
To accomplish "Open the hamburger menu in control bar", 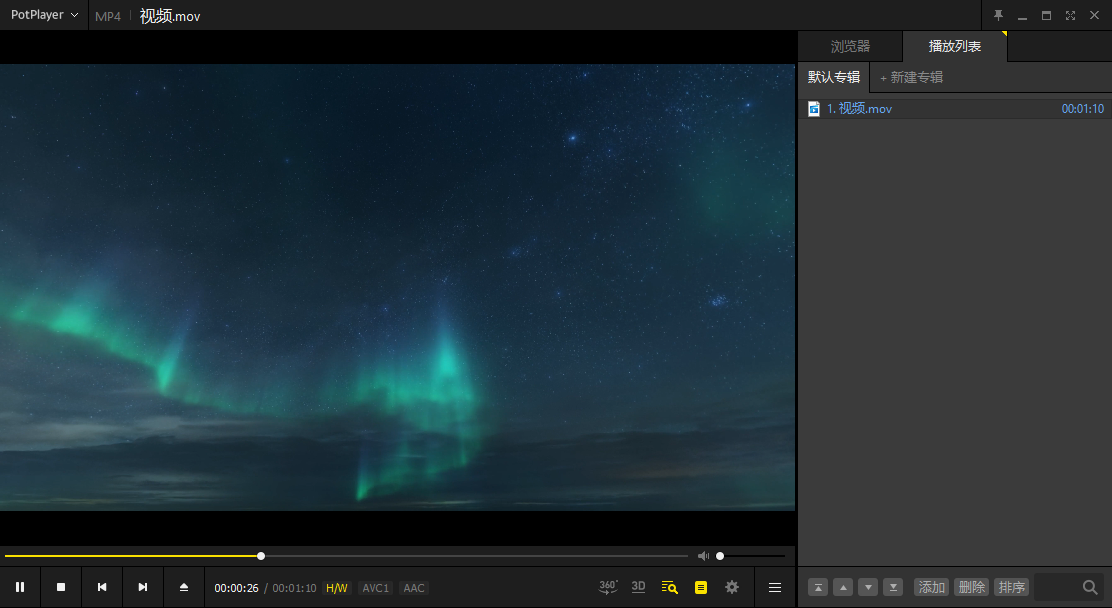I will pyautogui.click(x=775, y=587).
